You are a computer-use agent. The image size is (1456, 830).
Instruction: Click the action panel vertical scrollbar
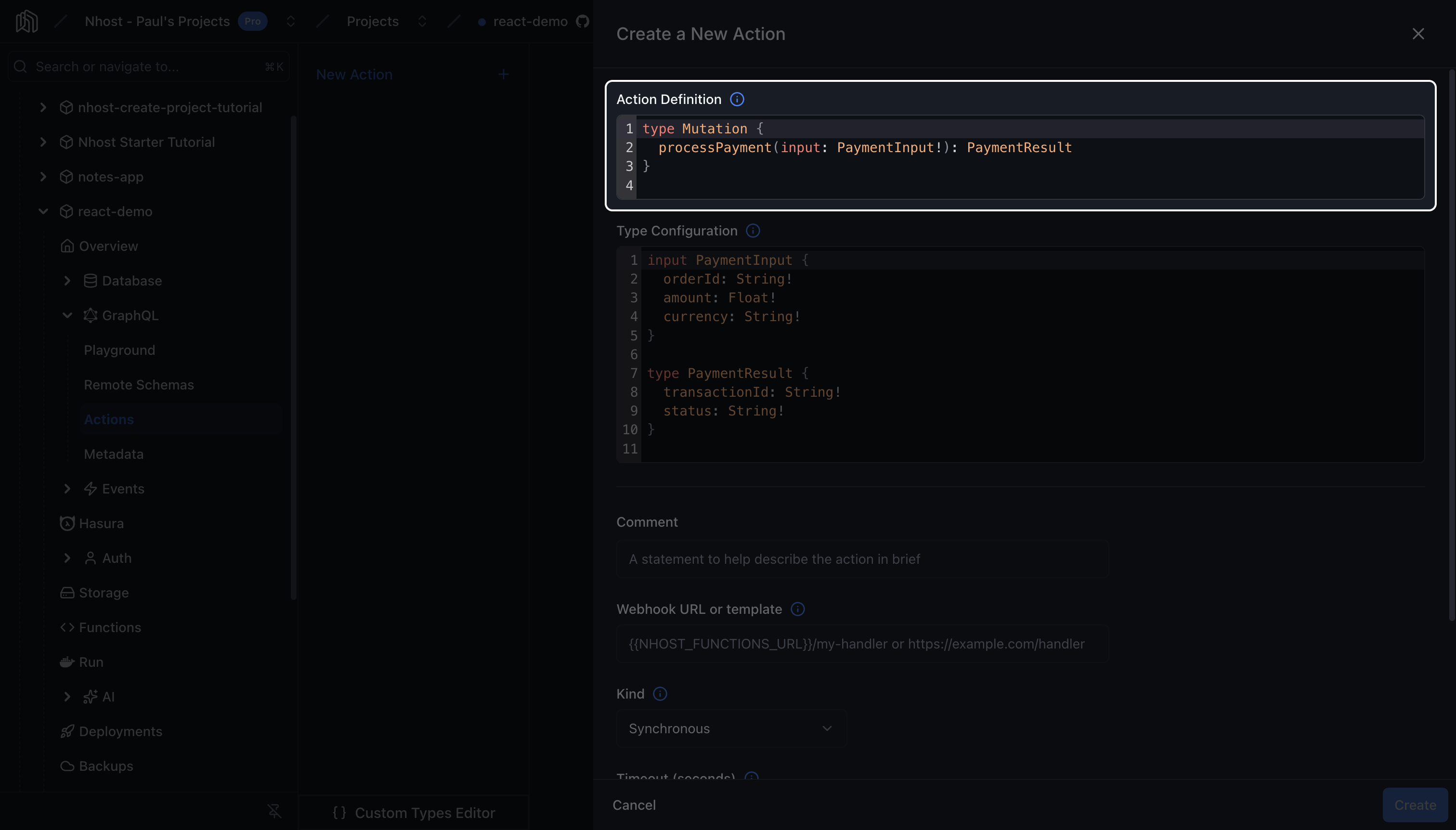1452,345
